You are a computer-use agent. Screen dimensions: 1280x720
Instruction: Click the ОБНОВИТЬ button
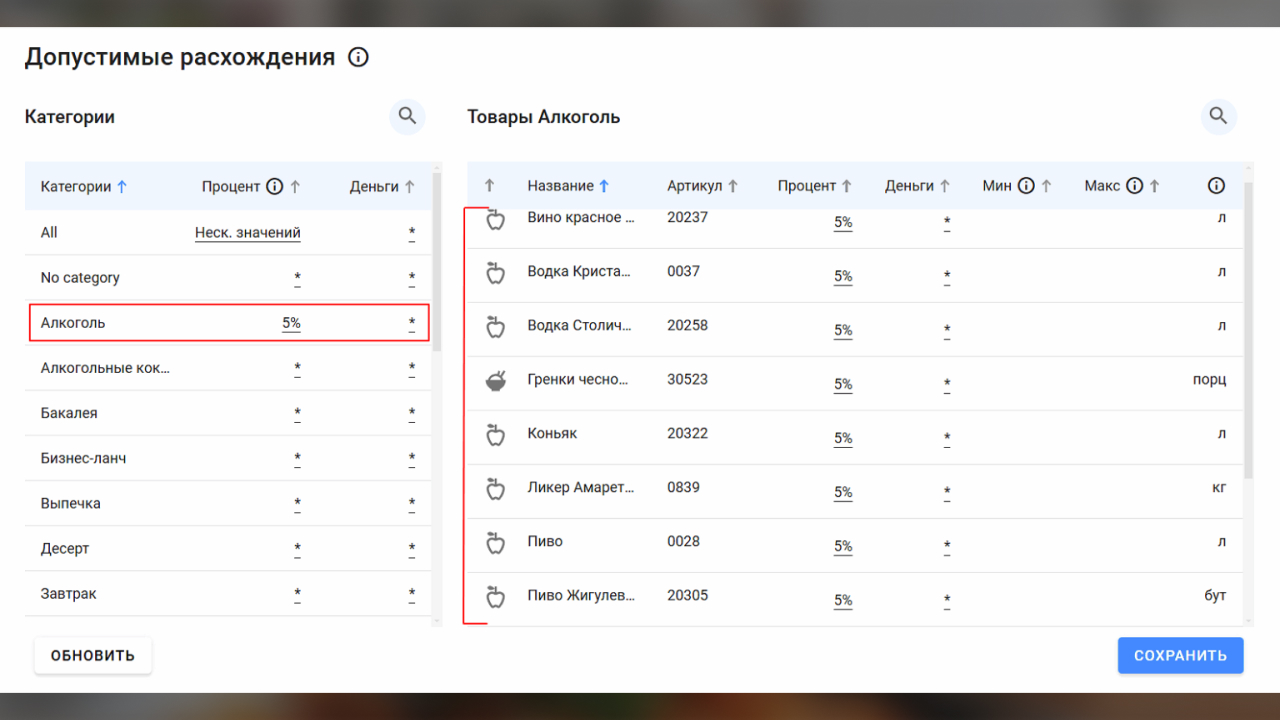(93, 656)
